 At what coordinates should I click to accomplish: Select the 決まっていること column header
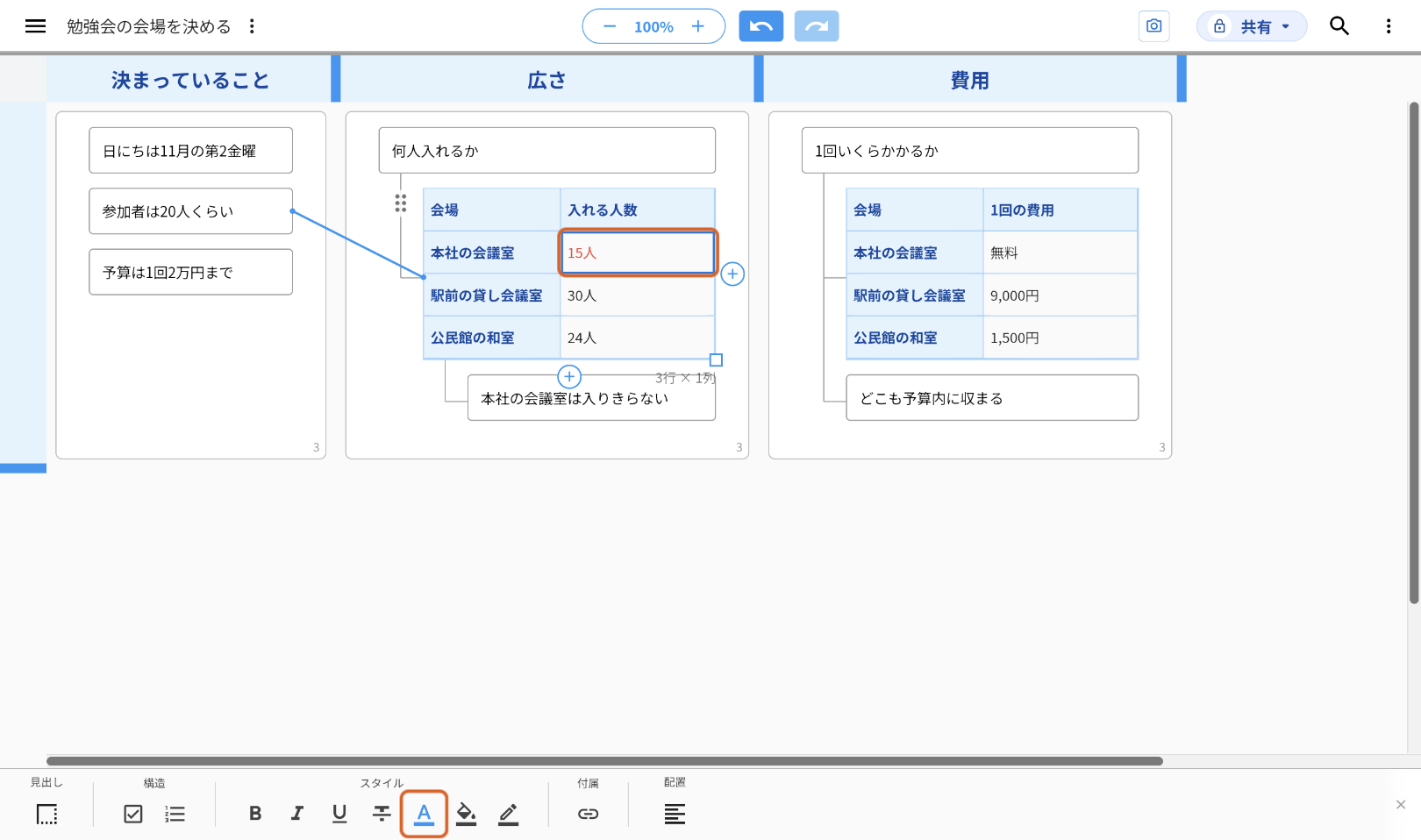[x=189, y=80]
